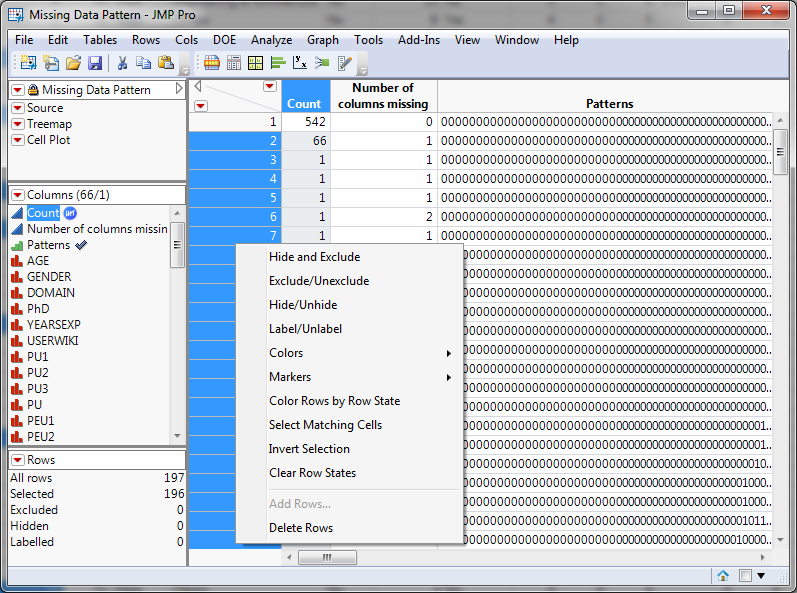Click the vertical scrollbar thumb of data table

pyautogui.click(x=780, y=152)
